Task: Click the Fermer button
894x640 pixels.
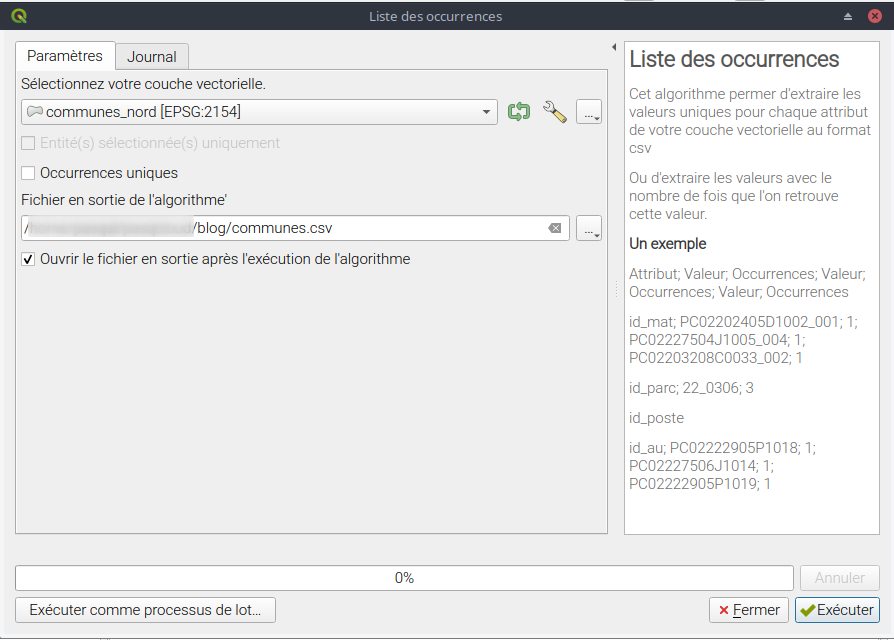Action: (749, 610)
